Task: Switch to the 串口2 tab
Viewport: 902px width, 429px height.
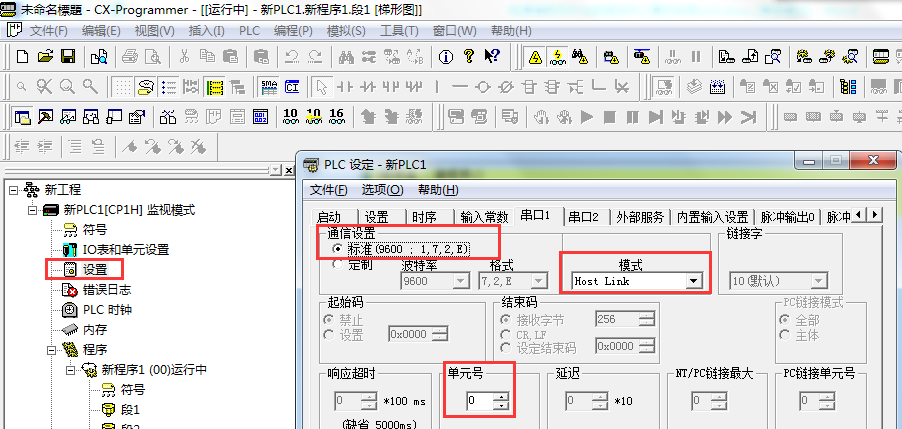Action: [583, 217]
